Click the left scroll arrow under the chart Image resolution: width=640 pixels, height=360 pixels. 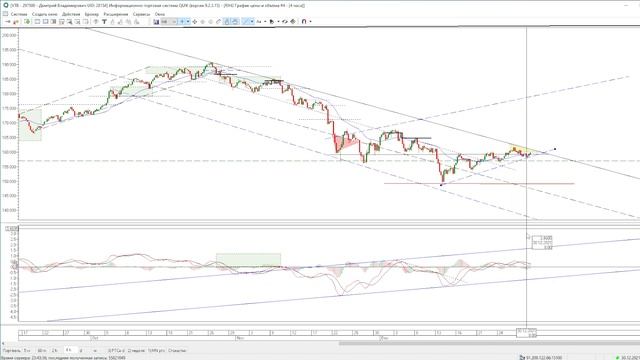[x=3, y=343]
